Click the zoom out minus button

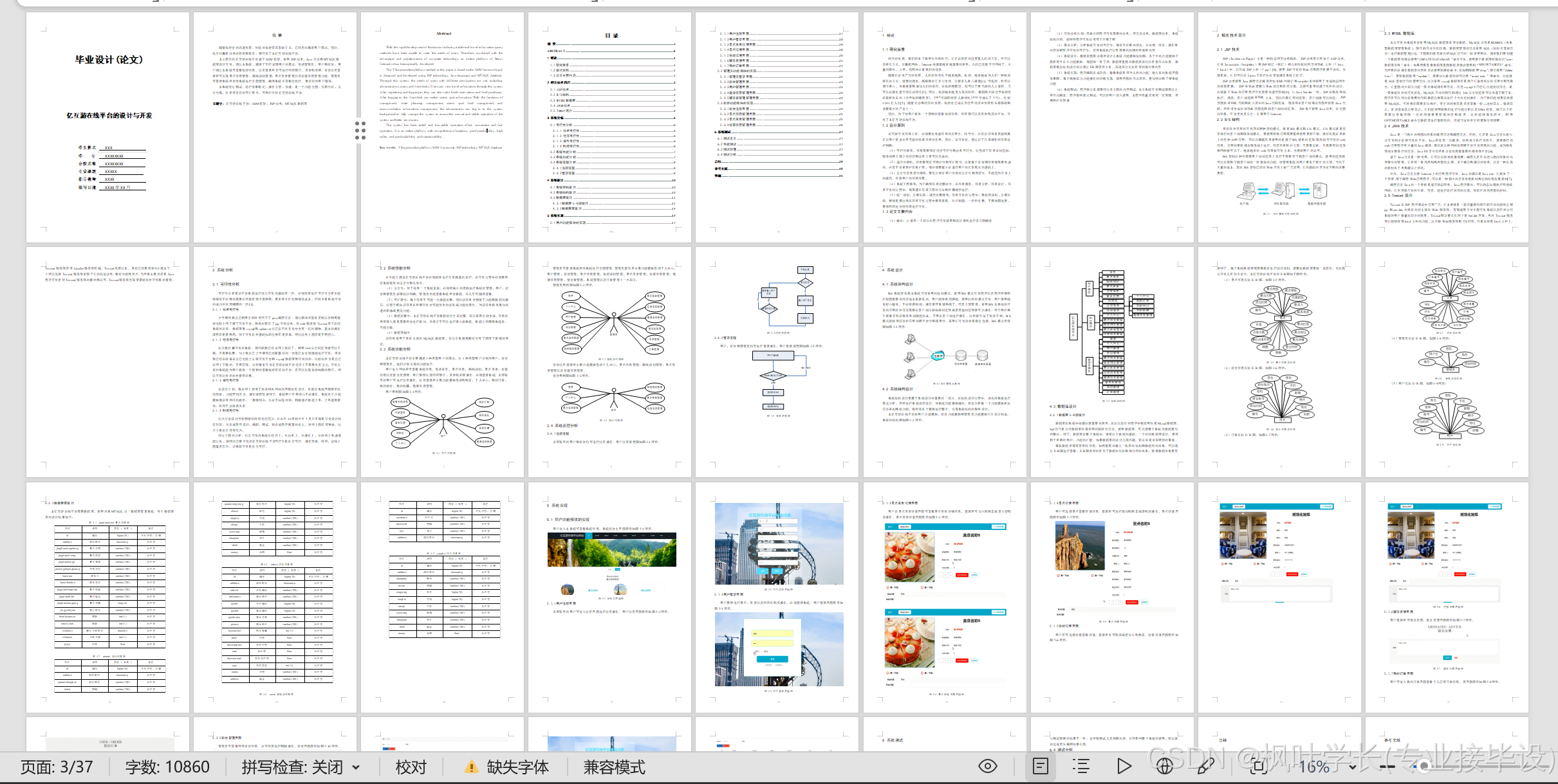(1386, 767)
